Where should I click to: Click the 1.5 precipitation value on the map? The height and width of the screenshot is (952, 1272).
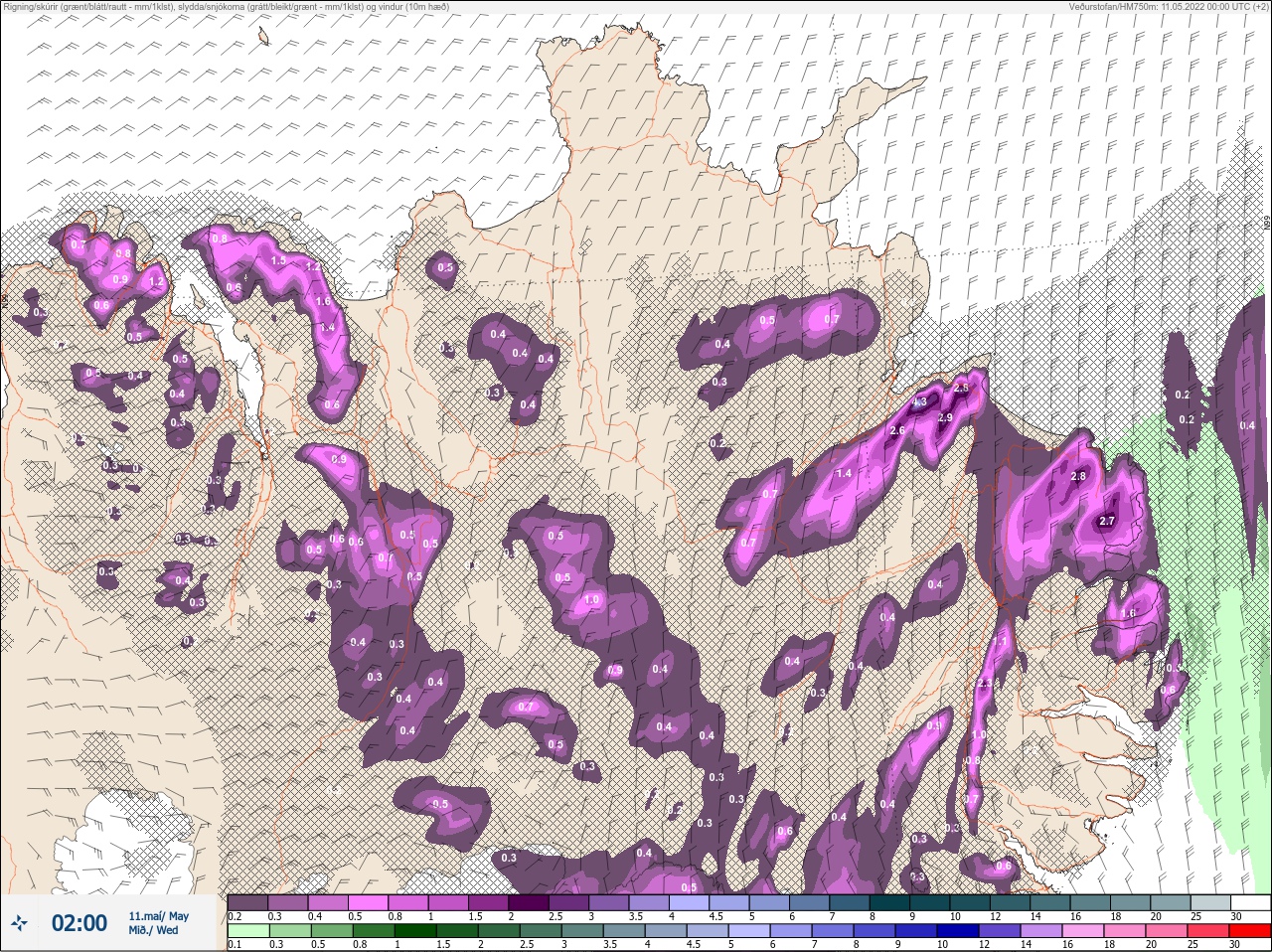pos(278,260)
